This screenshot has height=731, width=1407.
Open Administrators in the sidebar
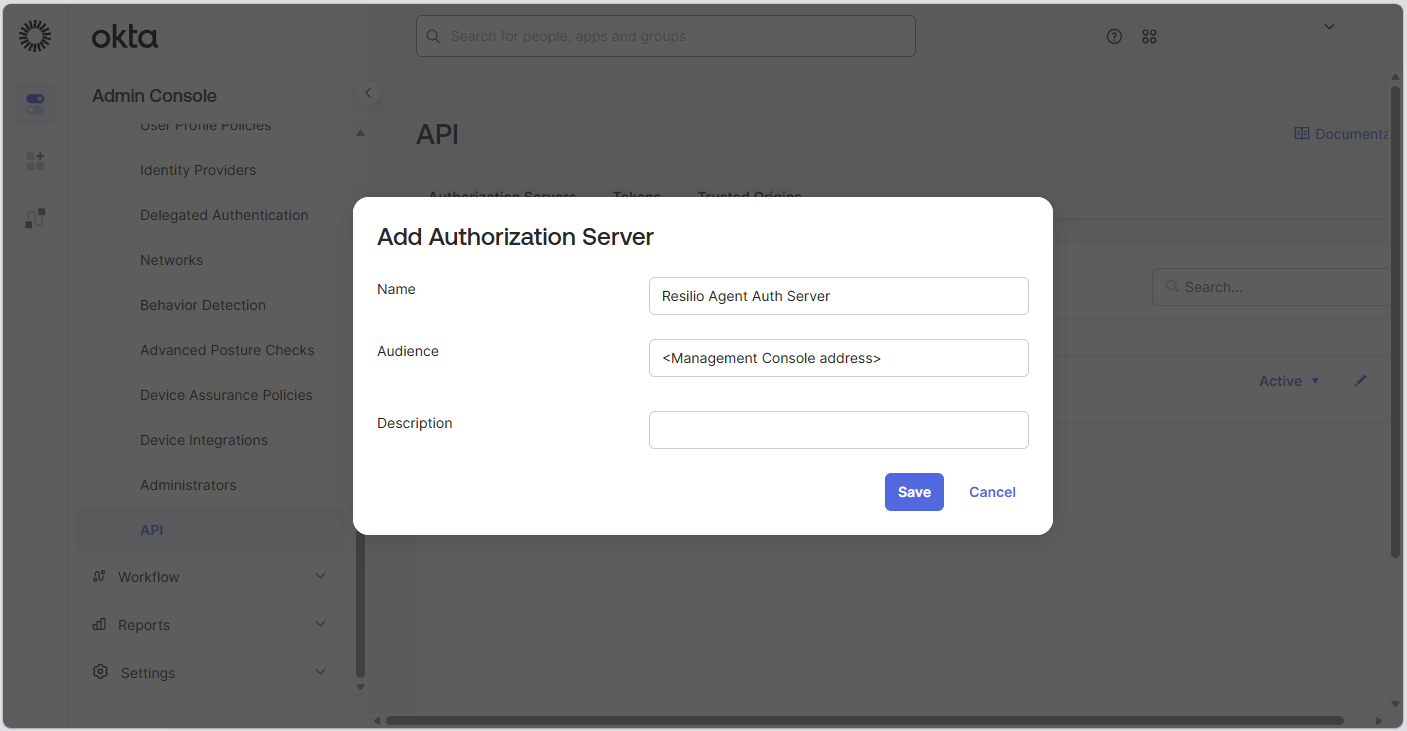[188, 485]
